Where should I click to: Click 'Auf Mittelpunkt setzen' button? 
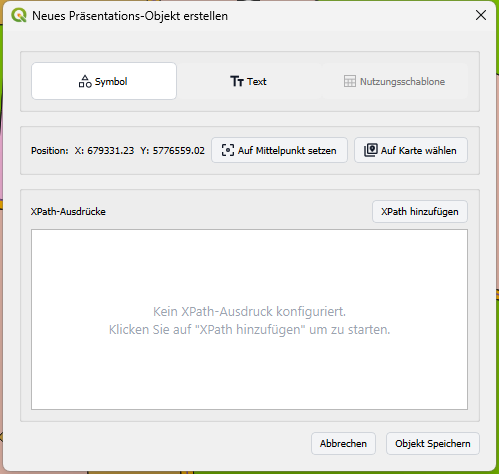click(x=279, y=150)
